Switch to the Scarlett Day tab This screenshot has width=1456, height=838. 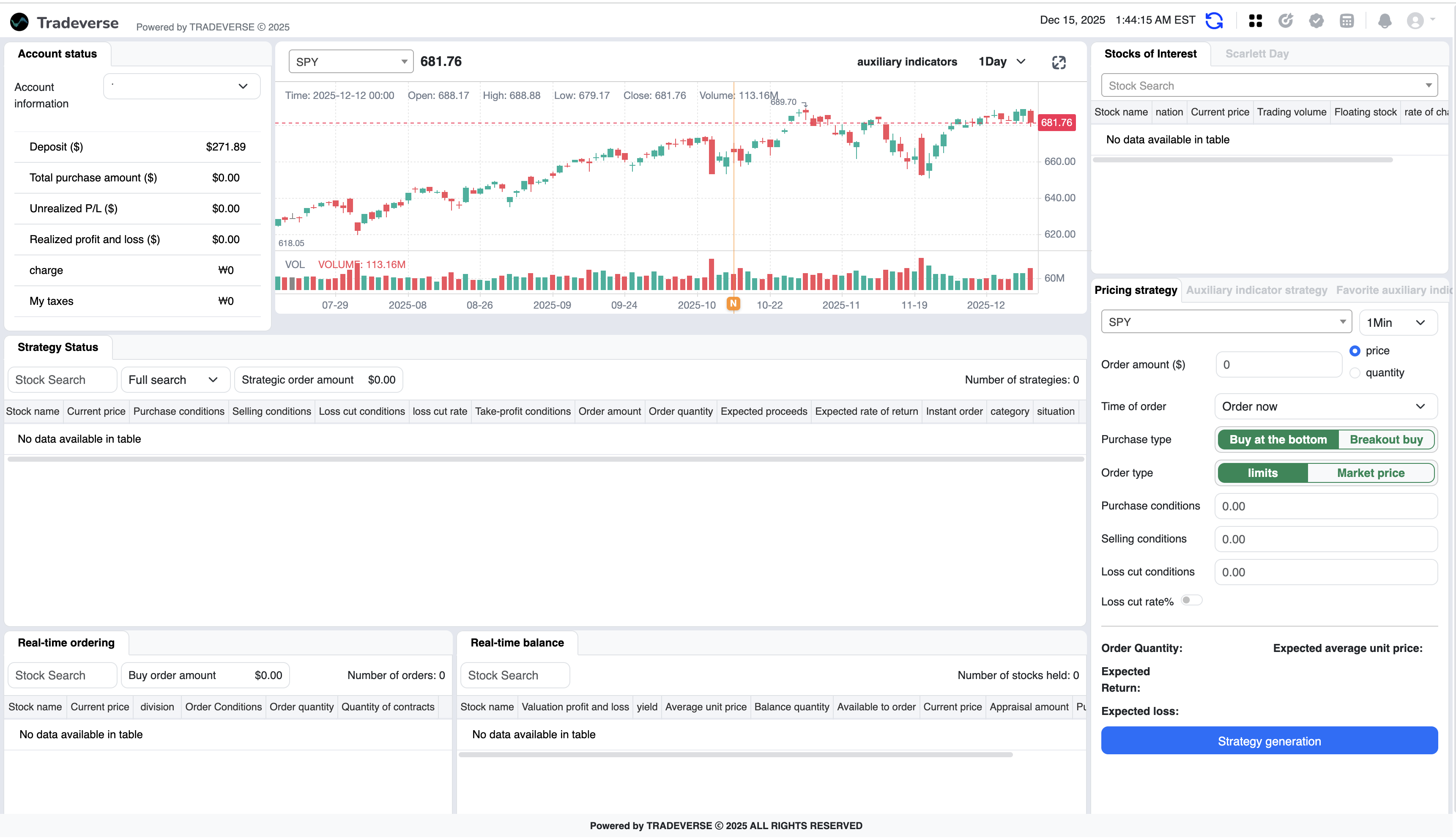1257,54
